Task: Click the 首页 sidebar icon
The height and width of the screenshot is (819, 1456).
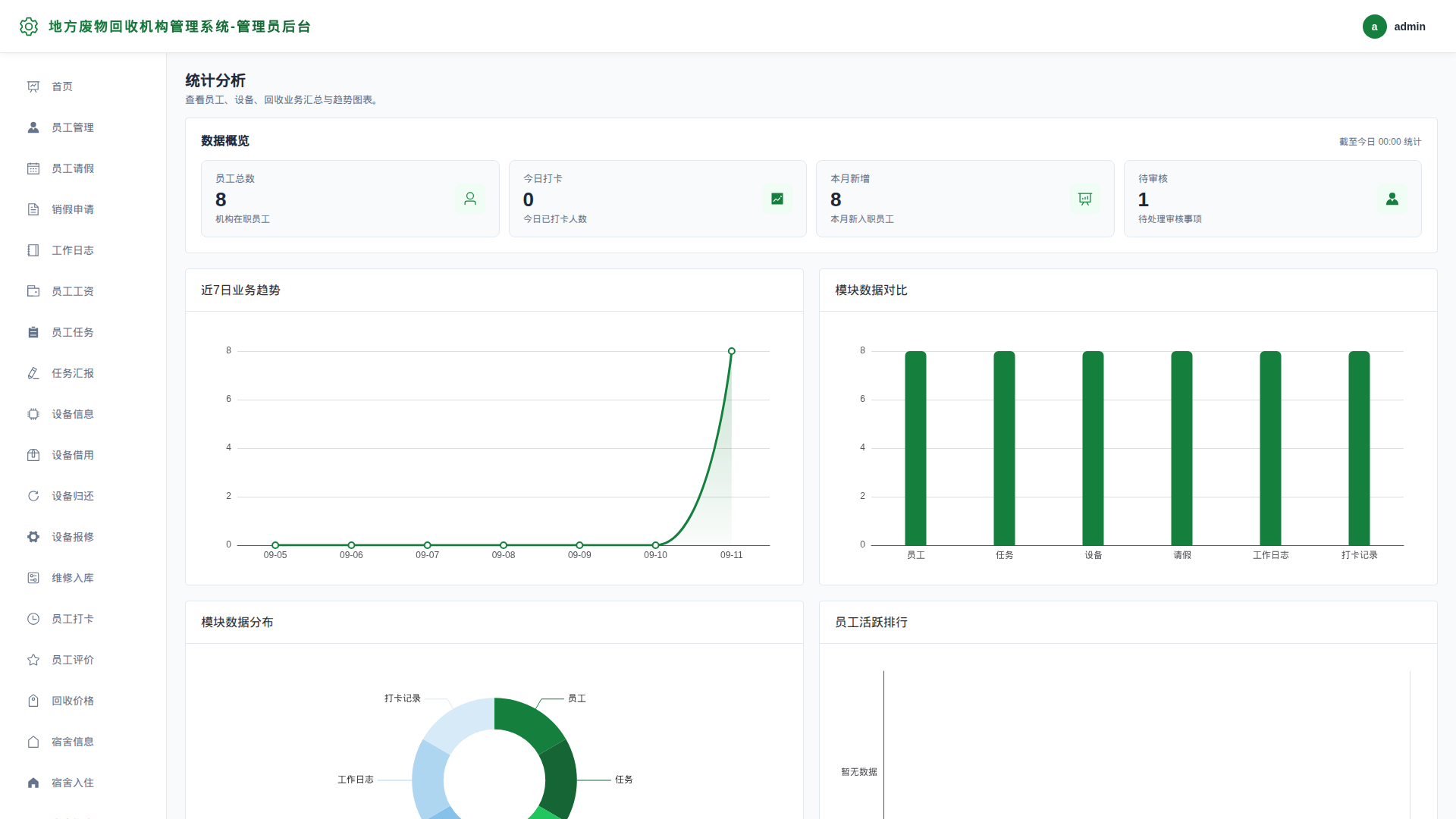Action: tap(33, 86)
